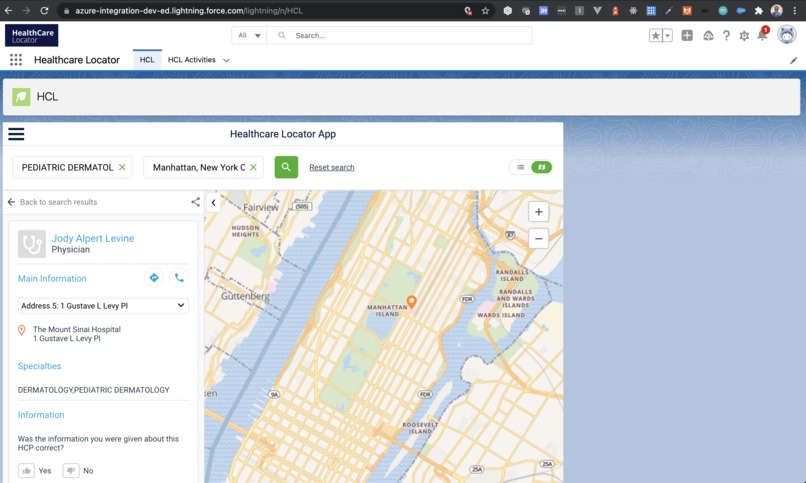Click the stethoscope physician icon
Viewport: 806px width, 483px height.
click(x=32, y=244)
